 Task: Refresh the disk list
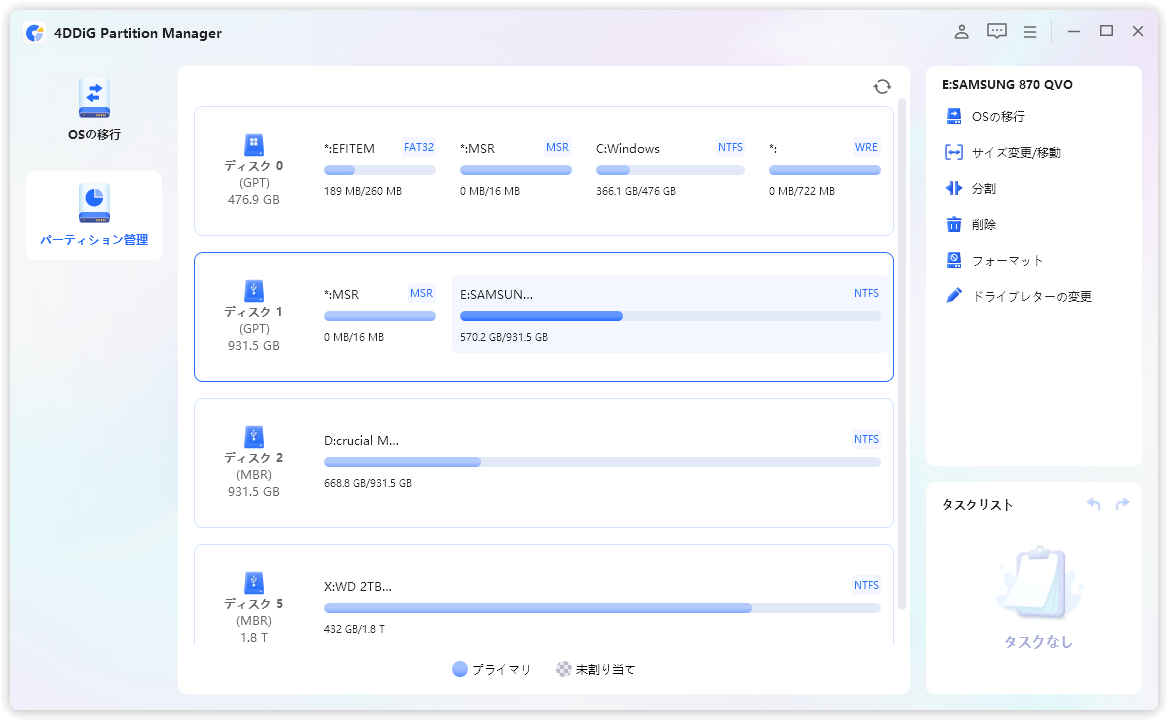click(882, 87)
